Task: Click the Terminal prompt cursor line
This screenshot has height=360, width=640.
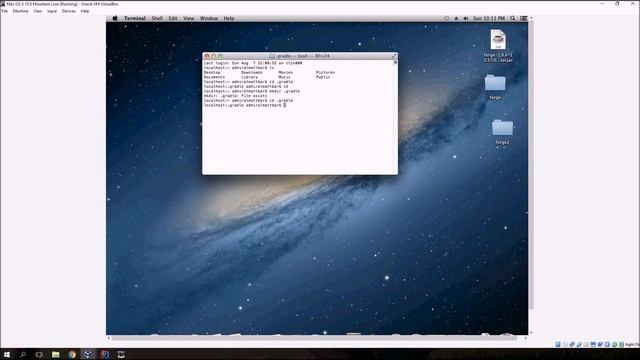Action: coord(245,105)
